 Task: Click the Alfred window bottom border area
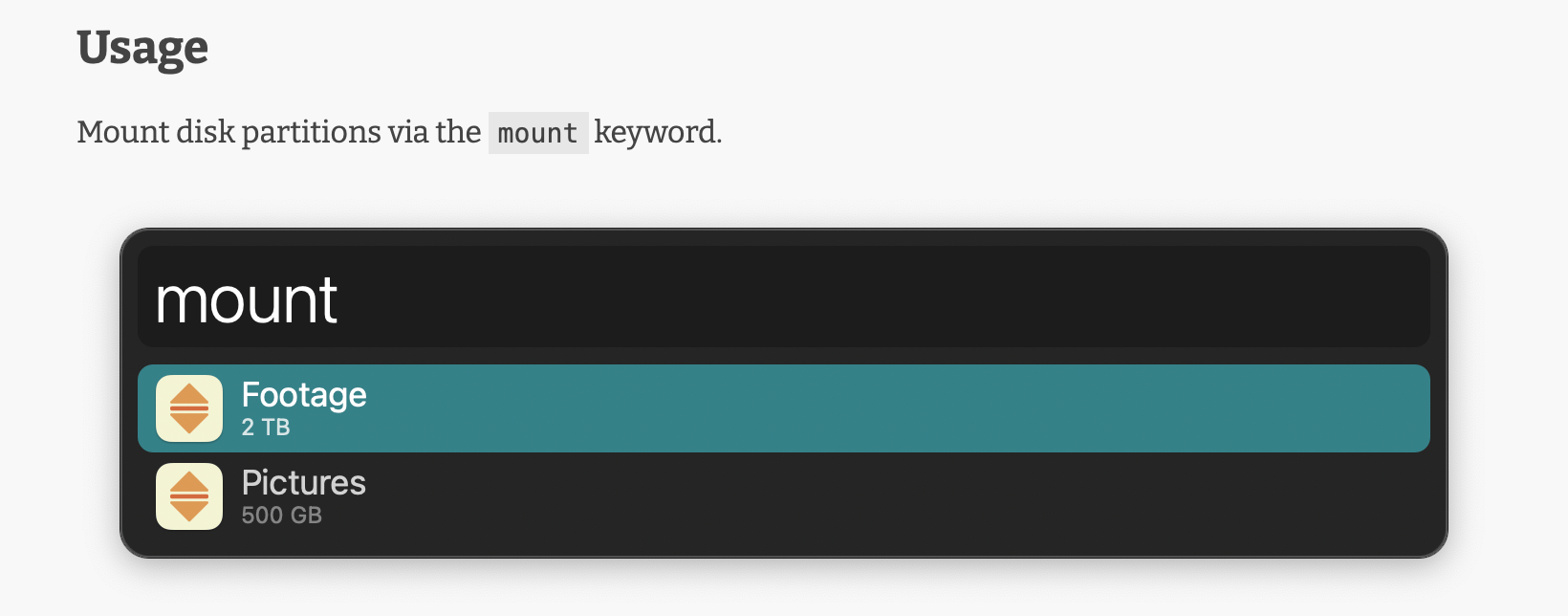[x=784, y=550]
